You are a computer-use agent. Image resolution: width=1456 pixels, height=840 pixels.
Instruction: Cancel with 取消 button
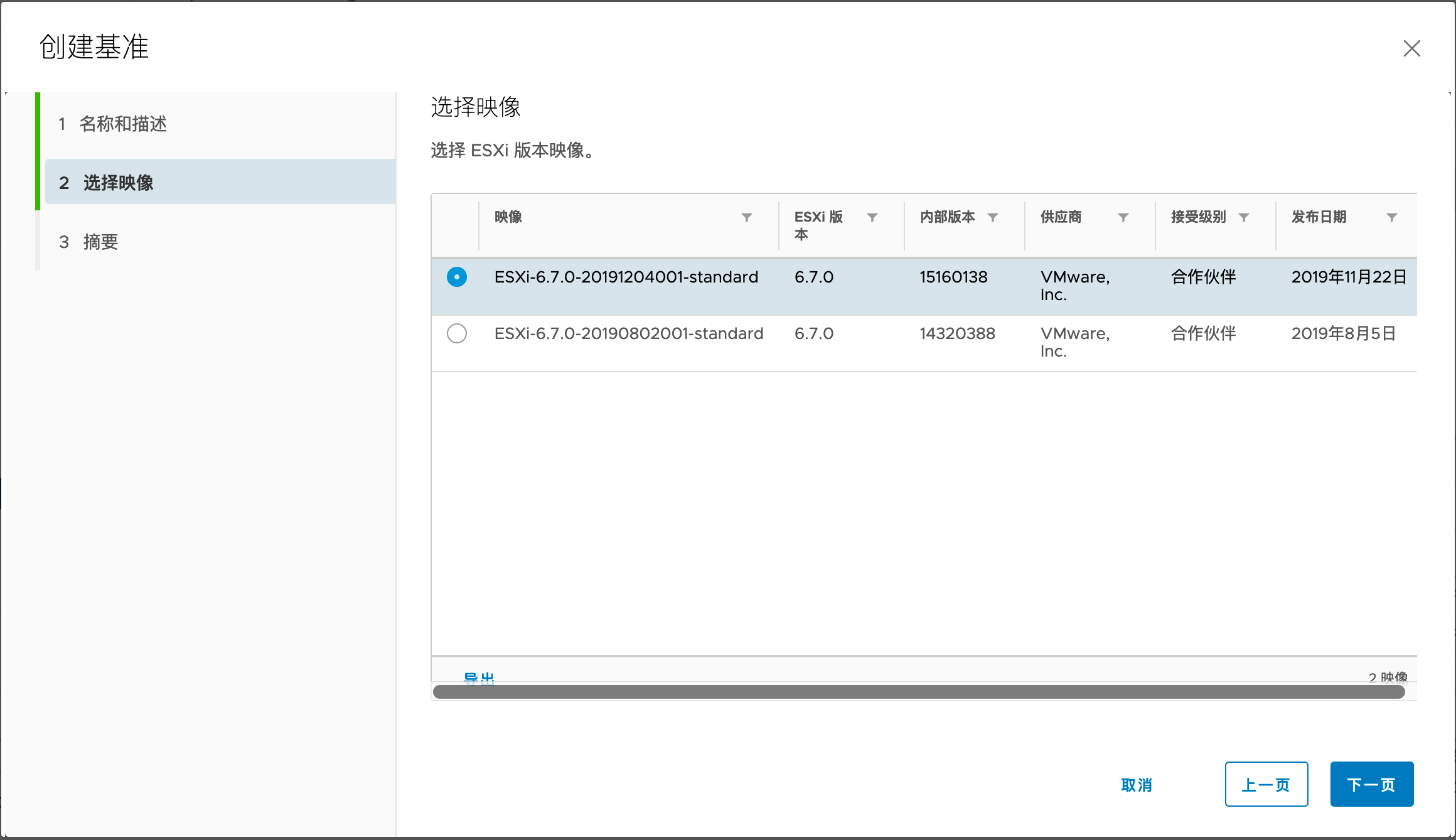[x=1136, y=785]
